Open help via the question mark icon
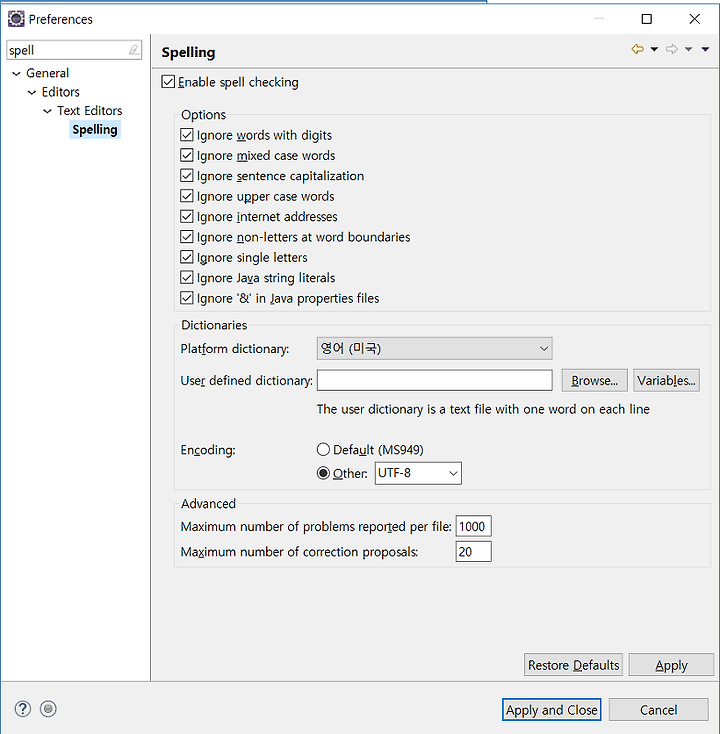This screenshot has height=734, width=720. point(22,709)
